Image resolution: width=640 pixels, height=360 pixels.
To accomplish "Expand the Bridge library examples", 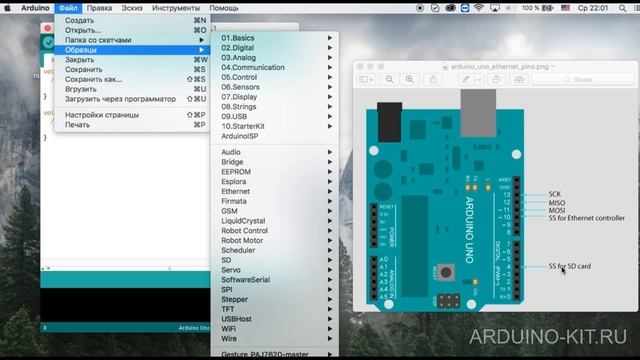I will [x=275, y=162].
